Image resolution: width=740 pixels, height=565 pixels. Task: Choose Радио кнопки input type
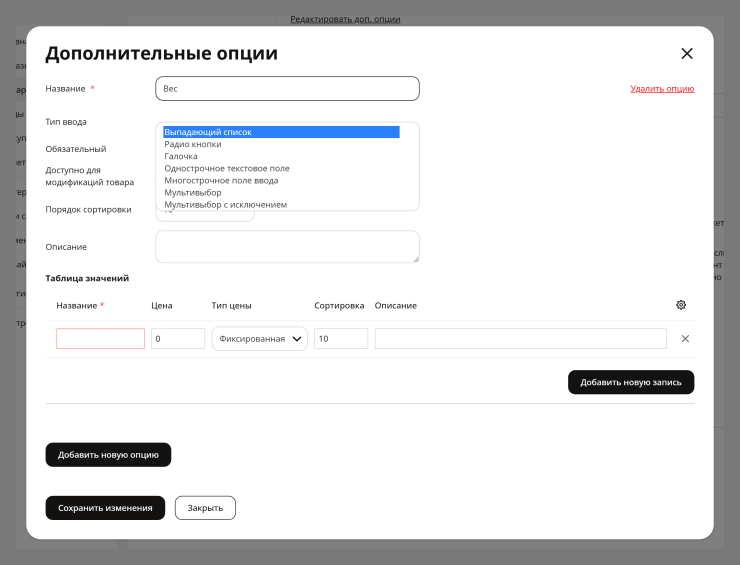point(193,144)
